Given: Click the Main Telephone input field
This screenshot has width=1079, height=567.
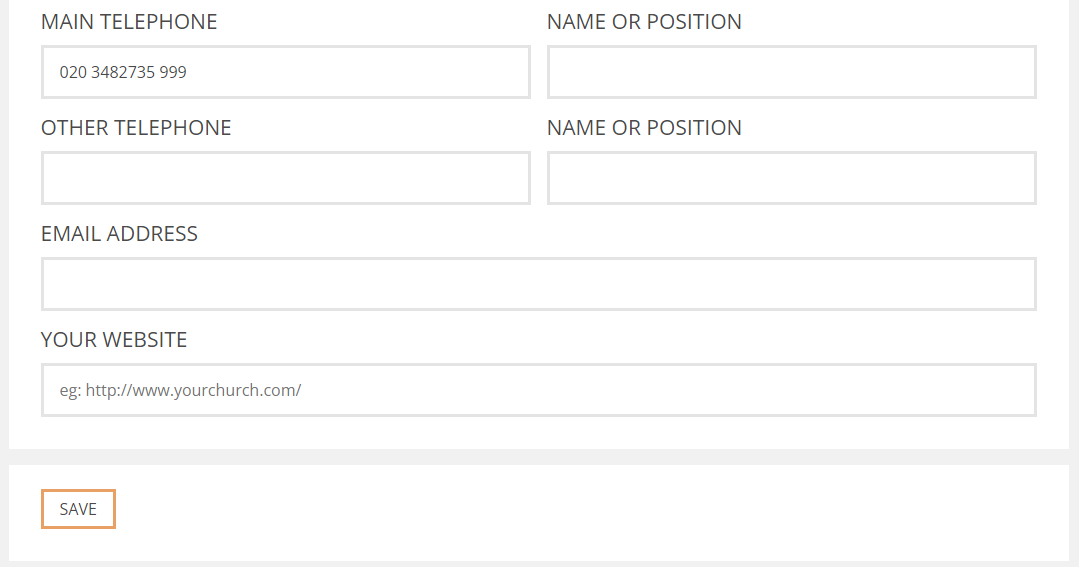Looking at the screenshot, I should (x=286, y=72).
